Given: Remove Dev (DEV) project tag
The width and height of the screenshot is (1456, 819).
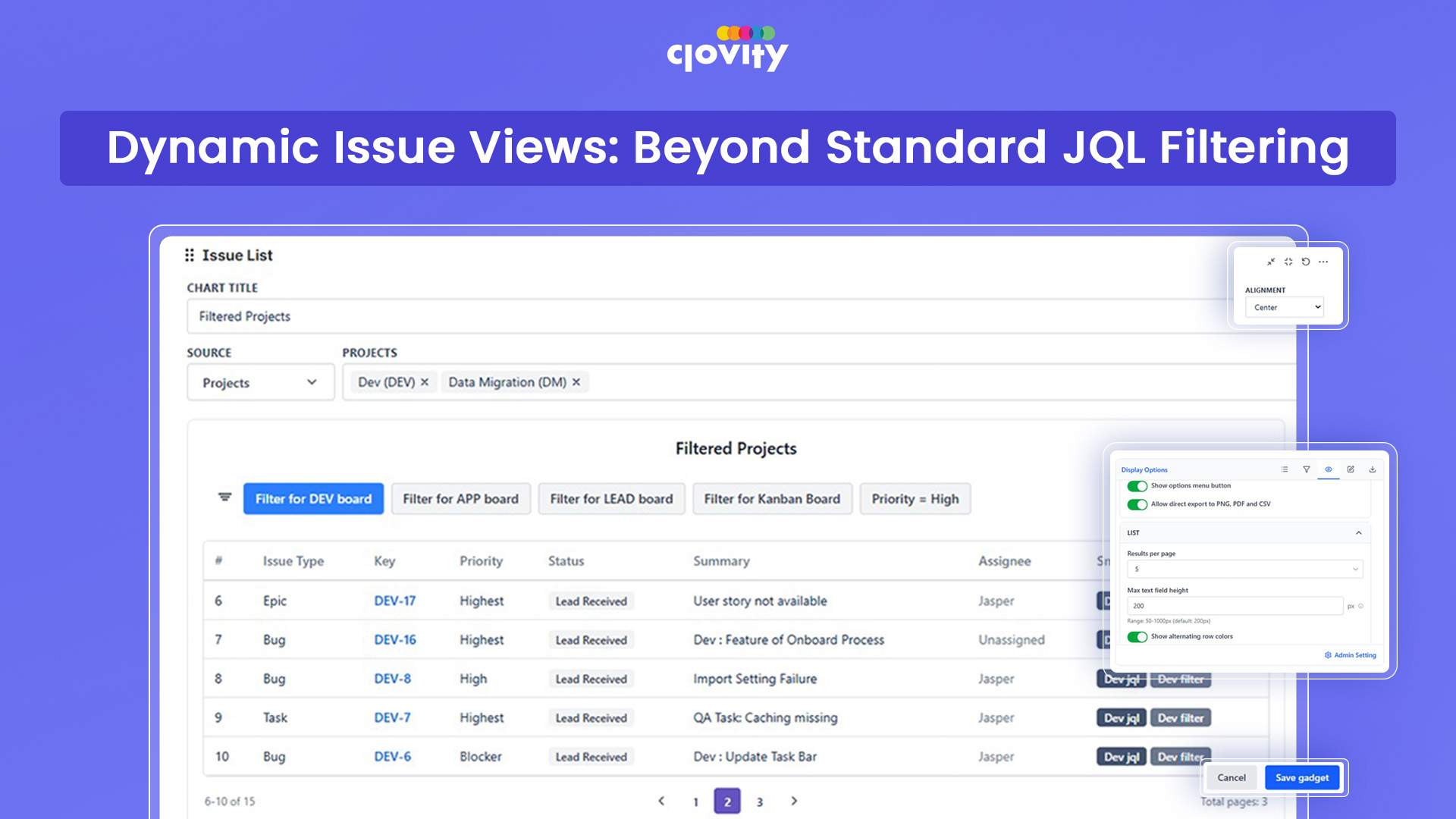Looking at the screenshot, I should [425, 382].
